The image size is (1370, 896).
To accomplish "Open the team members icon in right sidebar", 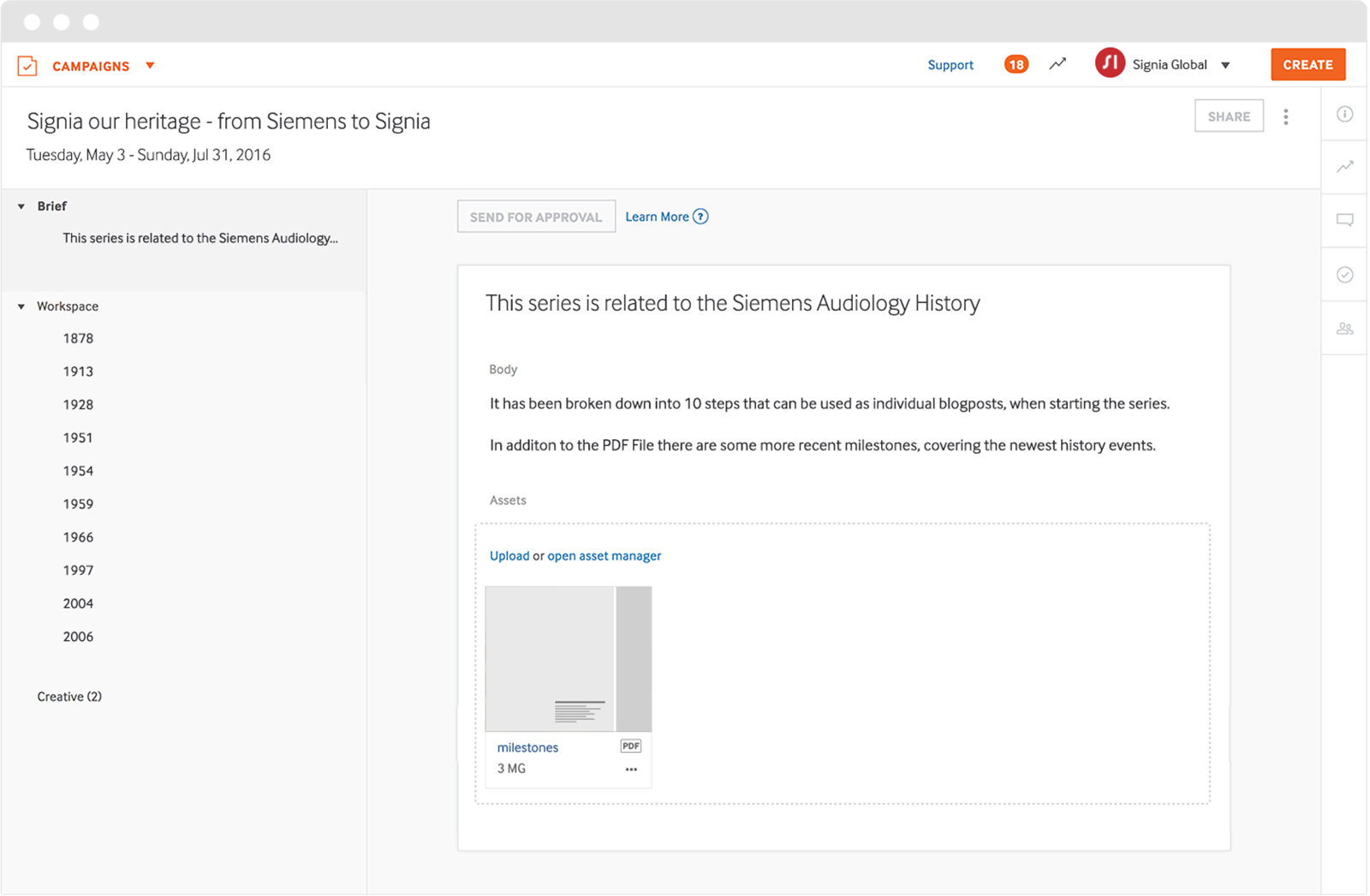I will click(1345, 329).
